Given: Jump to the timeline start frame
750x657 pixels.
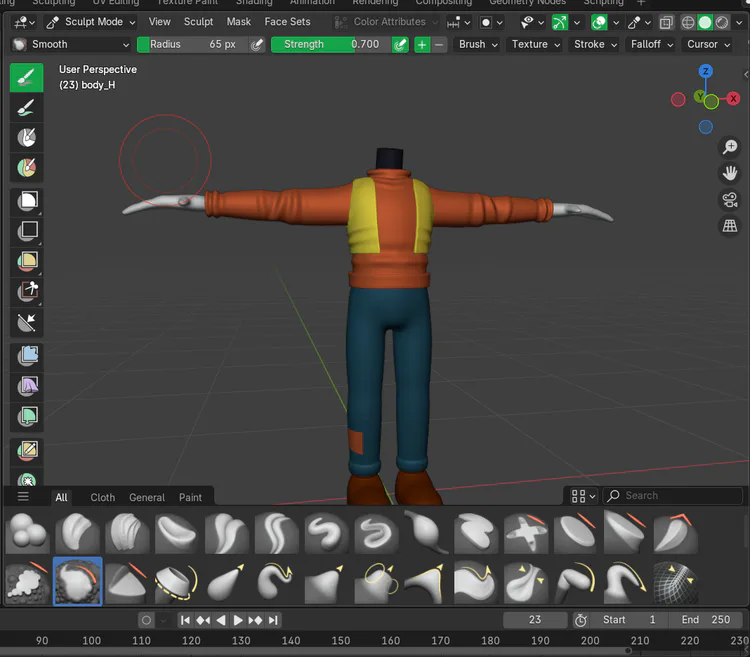Looking at the screenshot, I should 185,620.
